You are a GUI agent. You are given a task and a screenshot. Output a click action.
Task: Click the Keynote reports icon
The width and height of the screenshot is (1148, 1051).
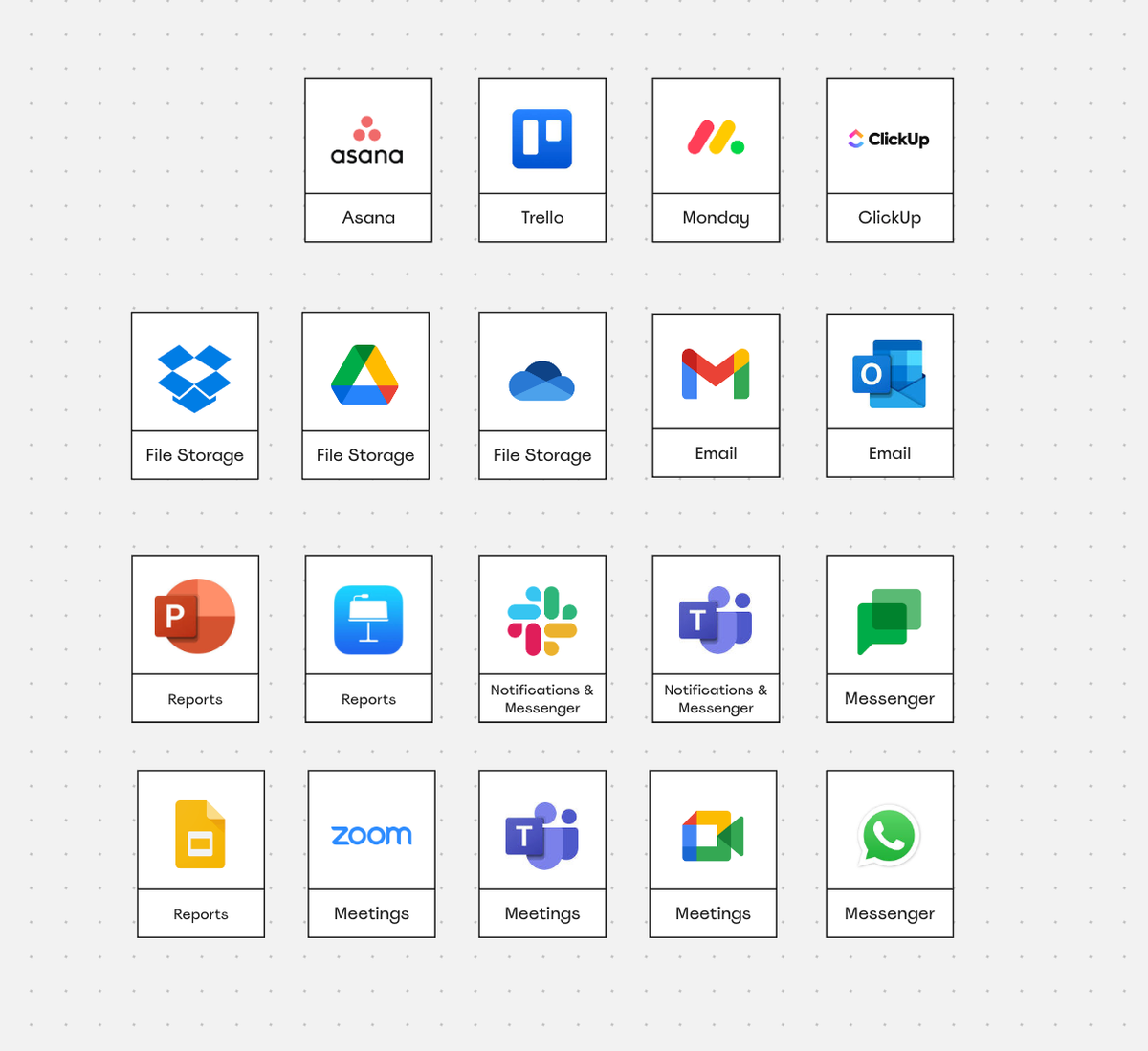pyautogui.click(x=368, y=620)
